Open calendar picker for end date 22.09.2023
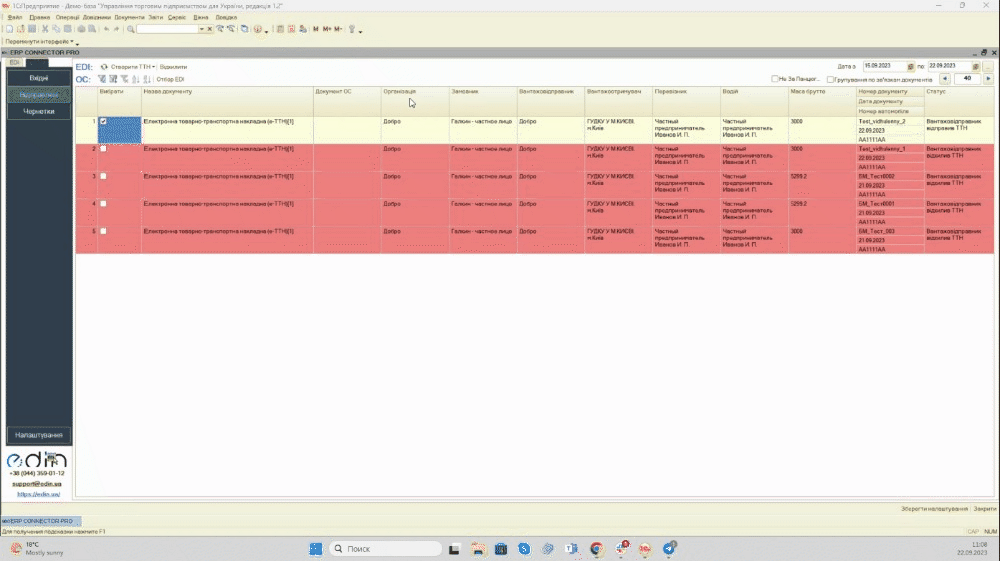The image size is (1000, 561). click(976, 66)
